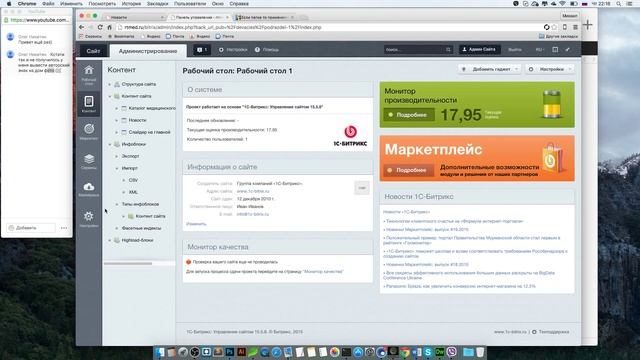Click the Админ Сайта user button

[479, 49]
